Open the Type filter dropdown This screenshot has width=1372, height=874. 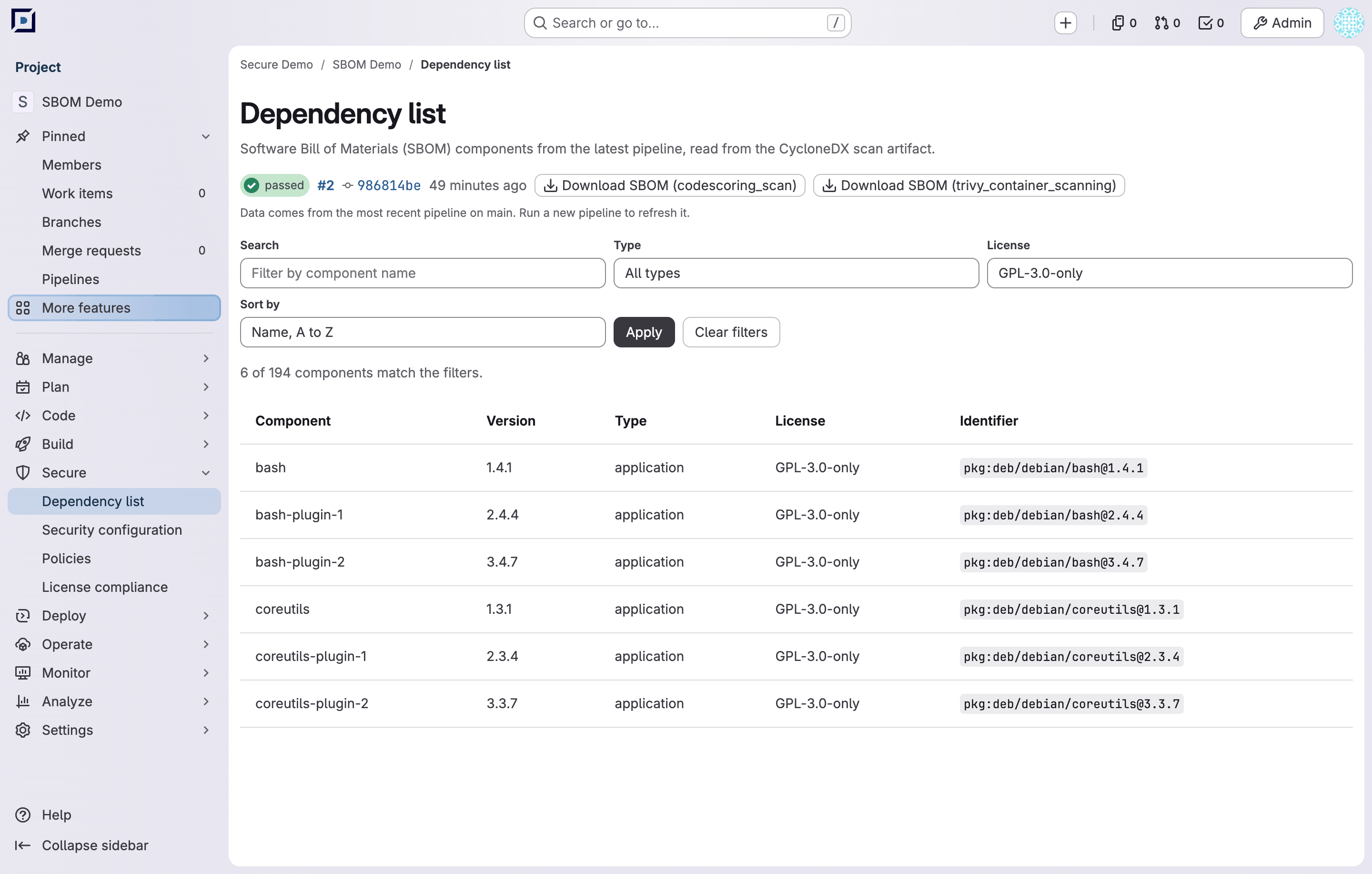796,273
